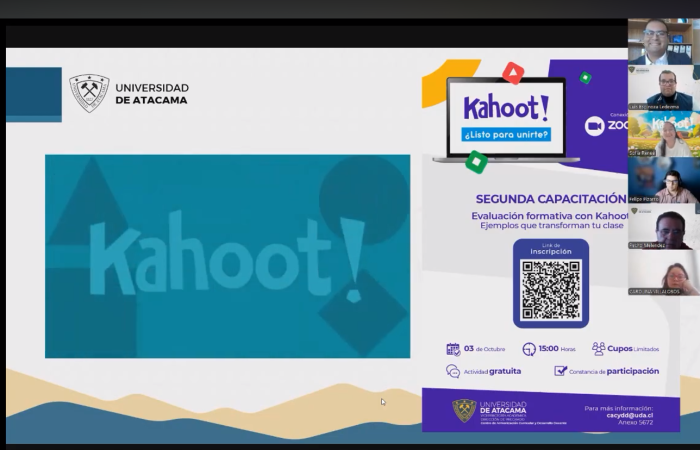Click the clock icon beside 15:00 Horas

coord(529,349)
